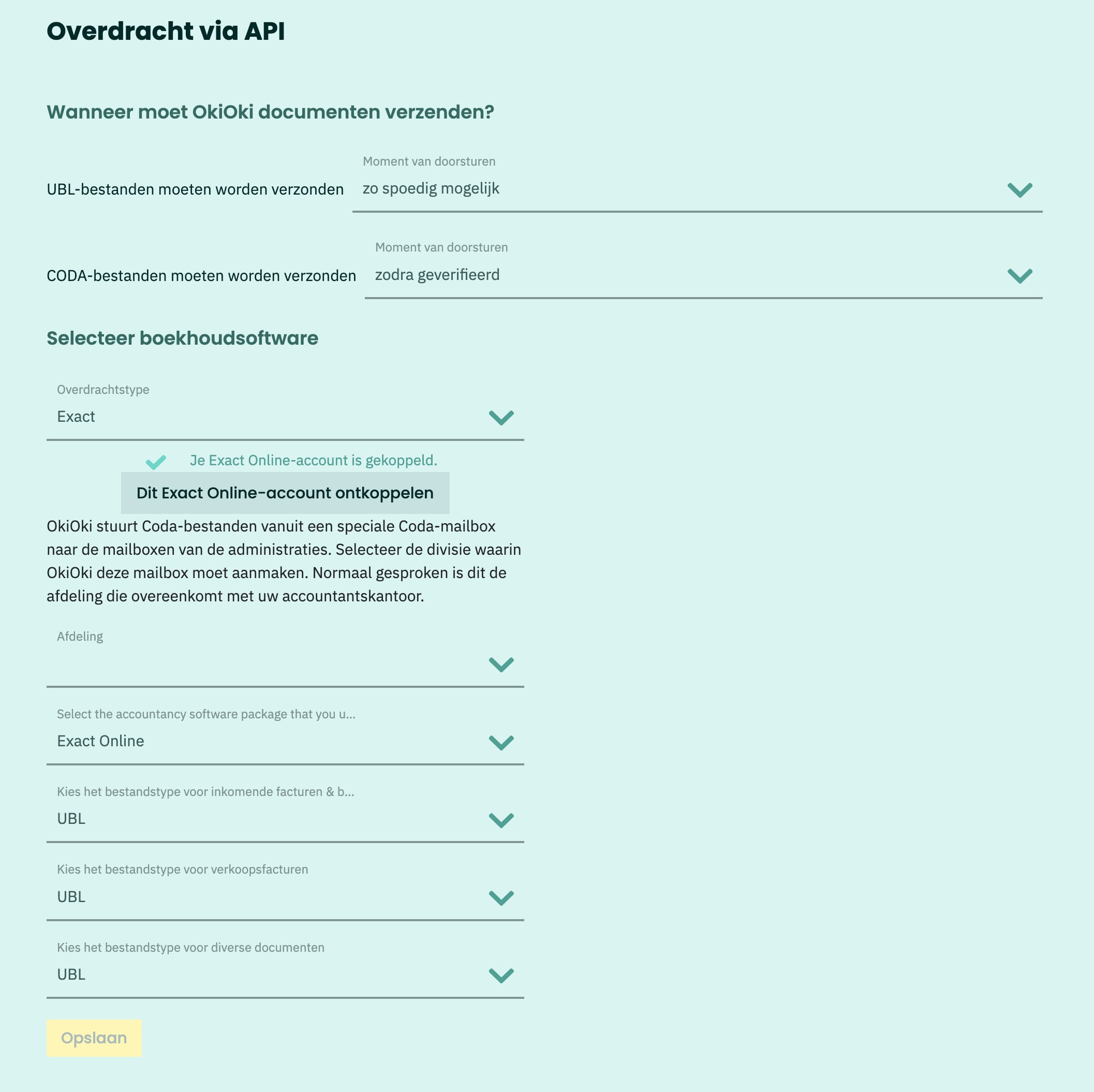The width and height of the screenshot is (1094, 1092).
Task: Open the inkomende facturen bestandstype dropdown
Action: click(x=285, y=811)
